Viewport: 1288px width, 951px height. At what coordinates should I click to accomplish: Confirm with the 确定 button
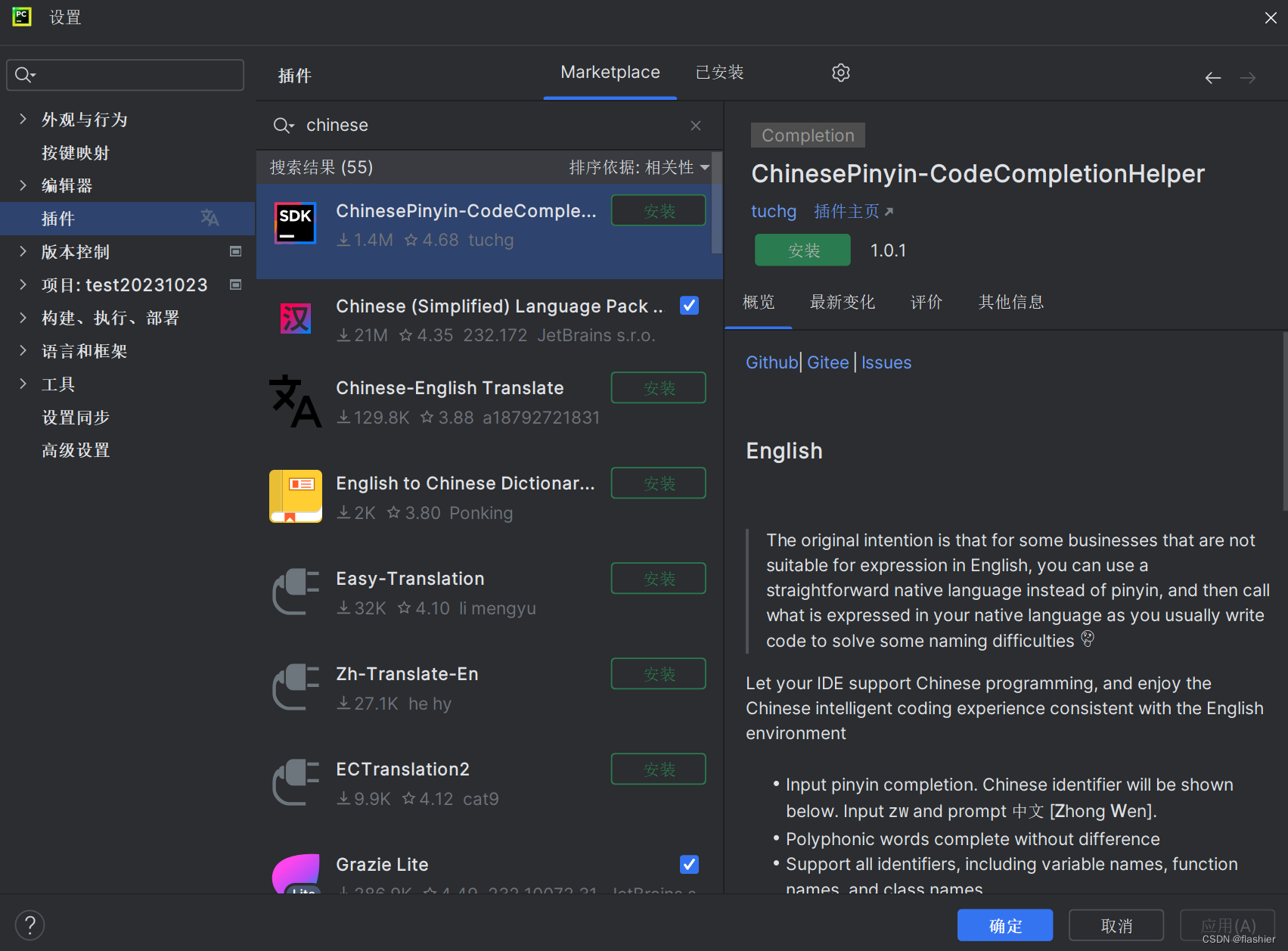point(1005,925)
